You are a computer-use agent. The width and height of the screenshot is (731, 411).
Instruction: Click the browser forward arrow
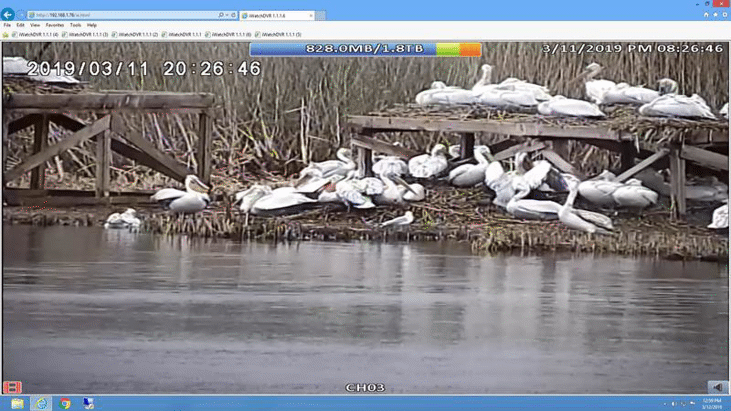click(21, 15)
